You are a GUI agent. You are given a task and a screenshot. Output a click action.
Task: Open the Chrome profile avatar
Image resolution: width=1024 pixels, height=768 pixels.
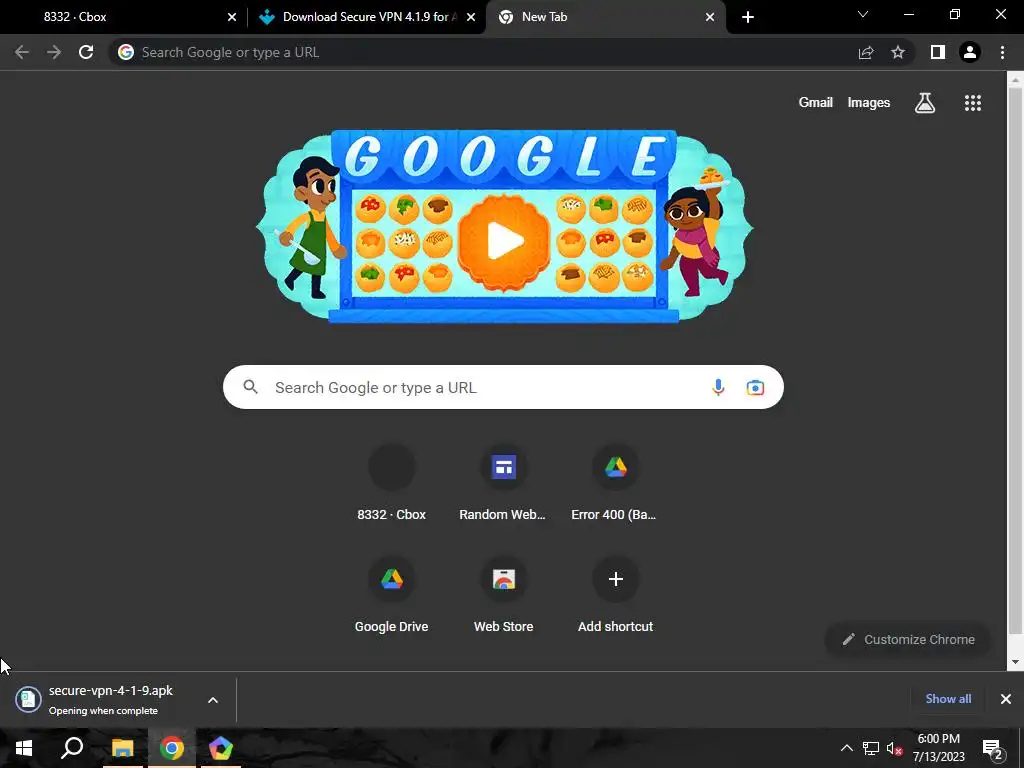coord(970,52)
